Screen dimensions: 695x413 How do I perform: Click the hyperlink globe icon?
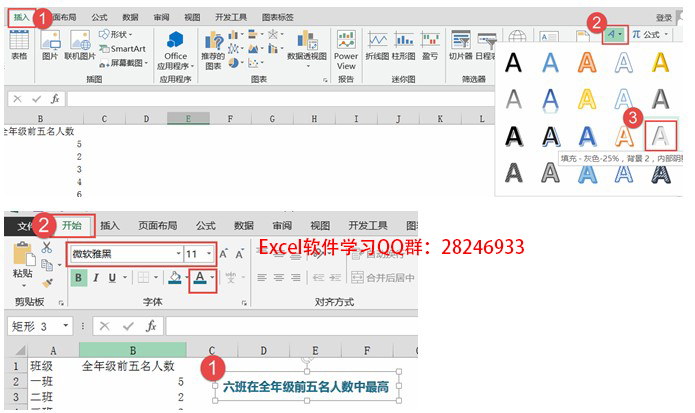(x=517, y=36)
